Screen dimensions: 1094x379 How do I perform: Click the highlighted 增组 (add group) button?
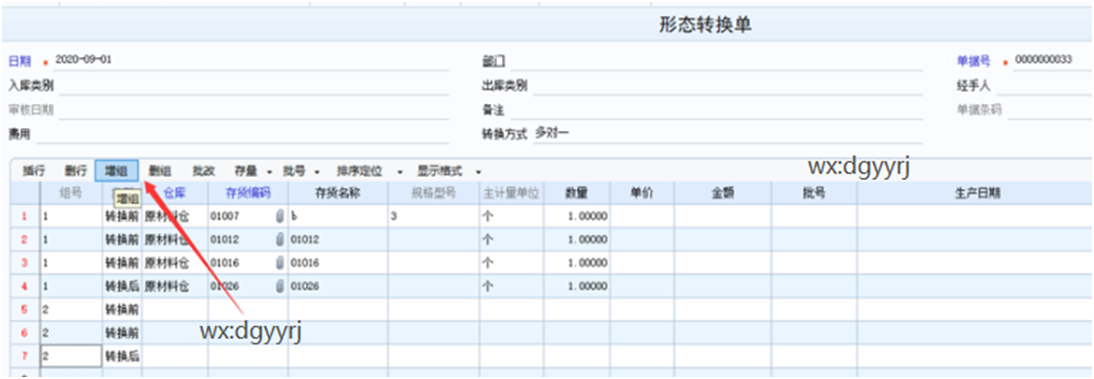(117, 171)
